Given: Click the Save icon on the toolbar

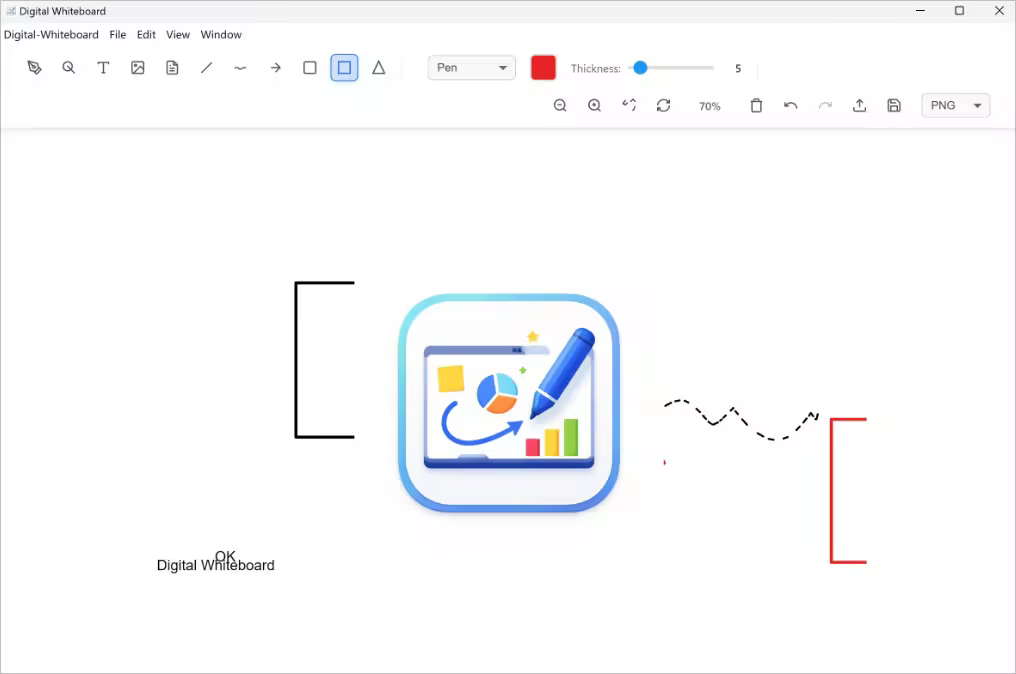Looking at the screenshot, I should tap(893, 105).
